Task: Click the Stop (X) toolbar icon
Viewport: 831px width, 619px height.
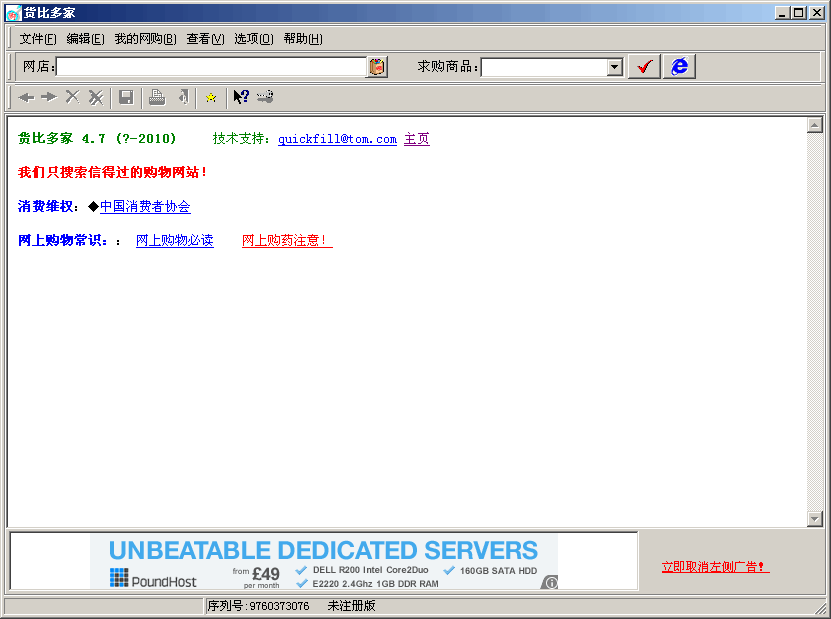Action: tap(71, 97)
